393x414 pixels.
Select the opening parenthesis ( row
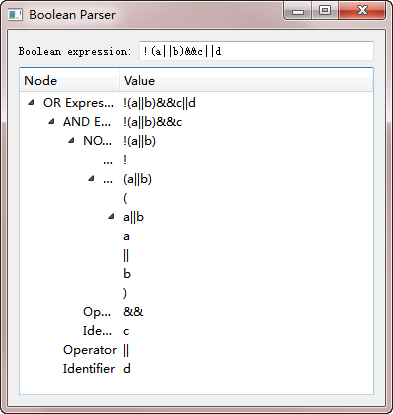click(x=196, y=198)
